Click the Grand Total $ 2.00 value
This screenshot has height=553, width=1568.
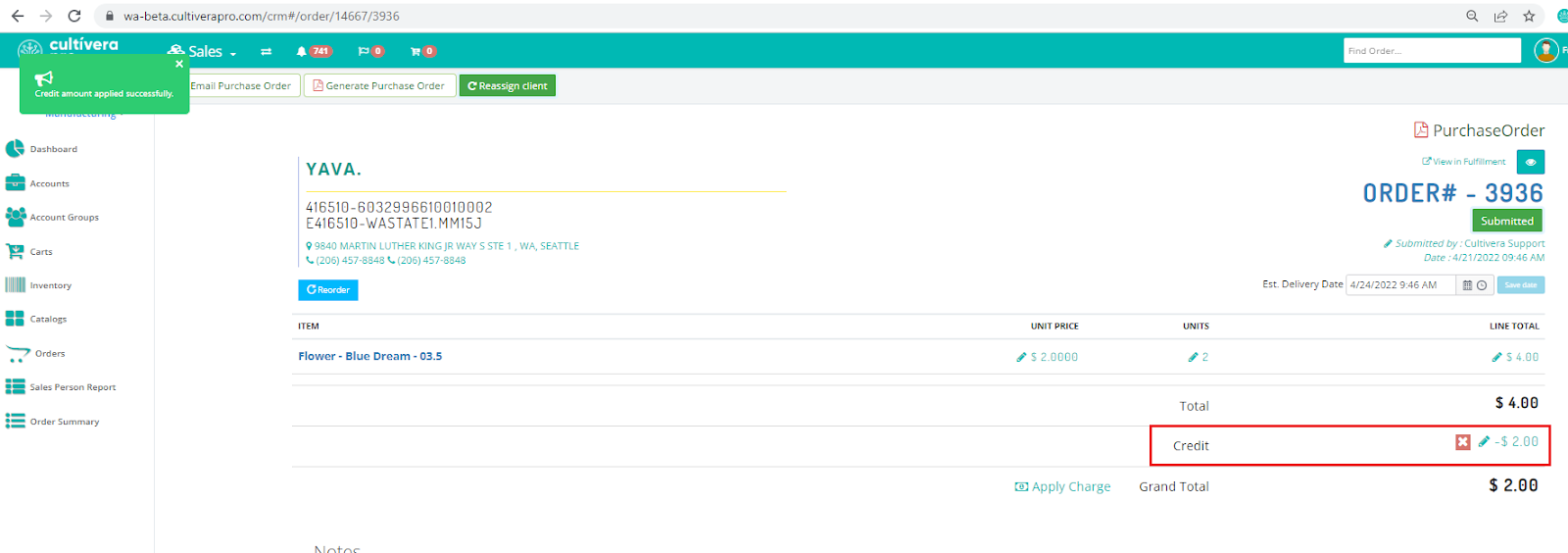click(x=1514, y=485)
